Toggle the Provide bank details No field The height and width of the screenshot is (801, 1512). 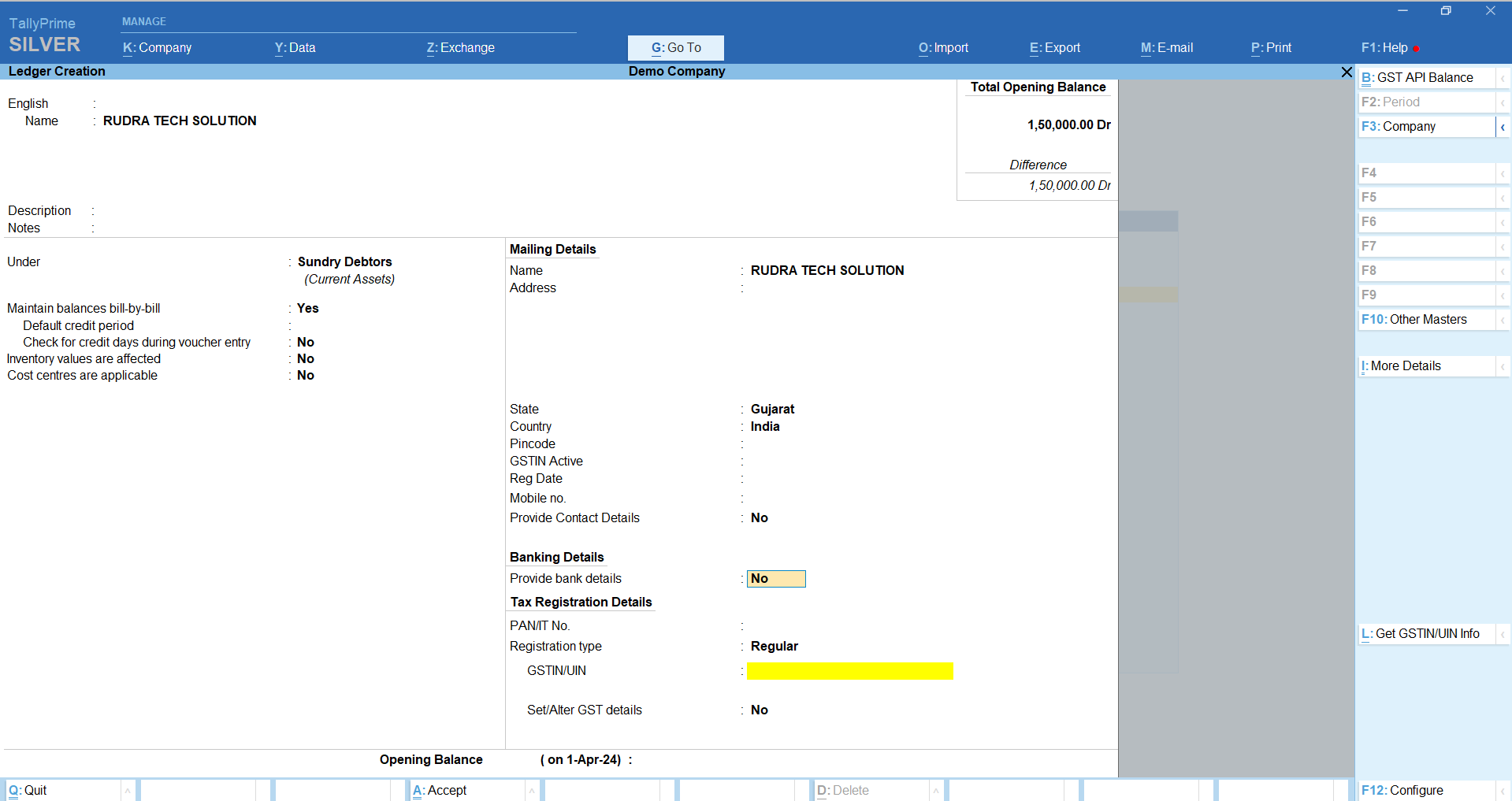point(775,579)
